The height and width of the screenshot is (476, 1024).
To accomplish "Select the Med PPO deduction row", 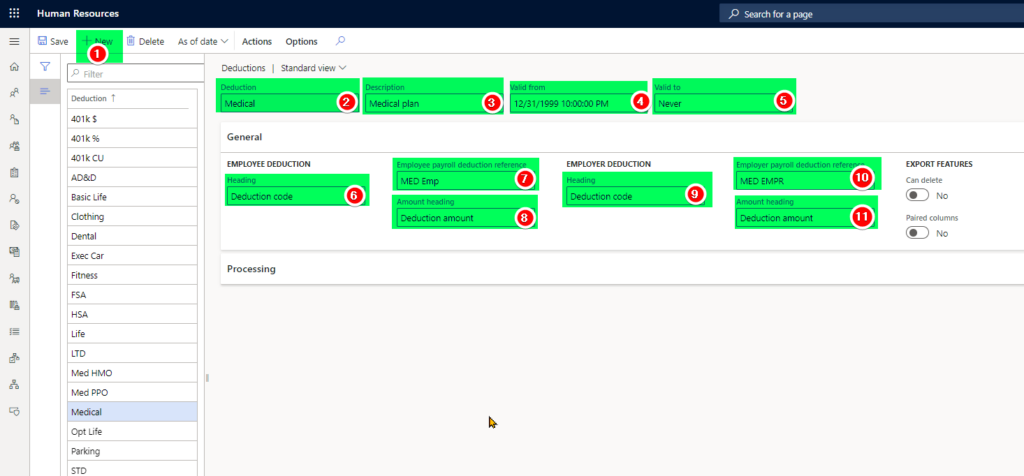I will click(x=133, y=392).
